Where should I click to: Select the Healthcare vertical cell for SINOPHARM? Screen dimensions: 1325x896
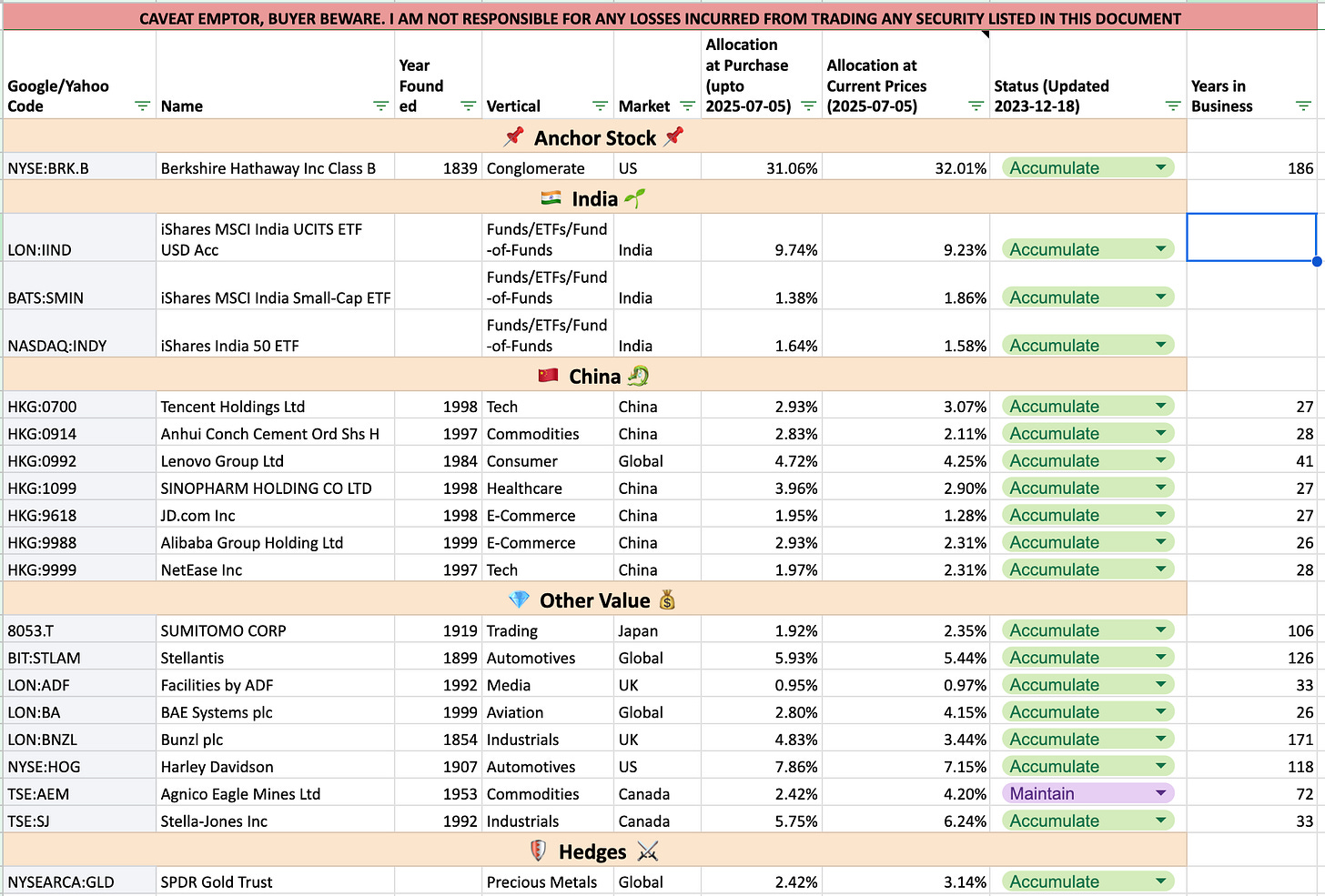[548, 488]
